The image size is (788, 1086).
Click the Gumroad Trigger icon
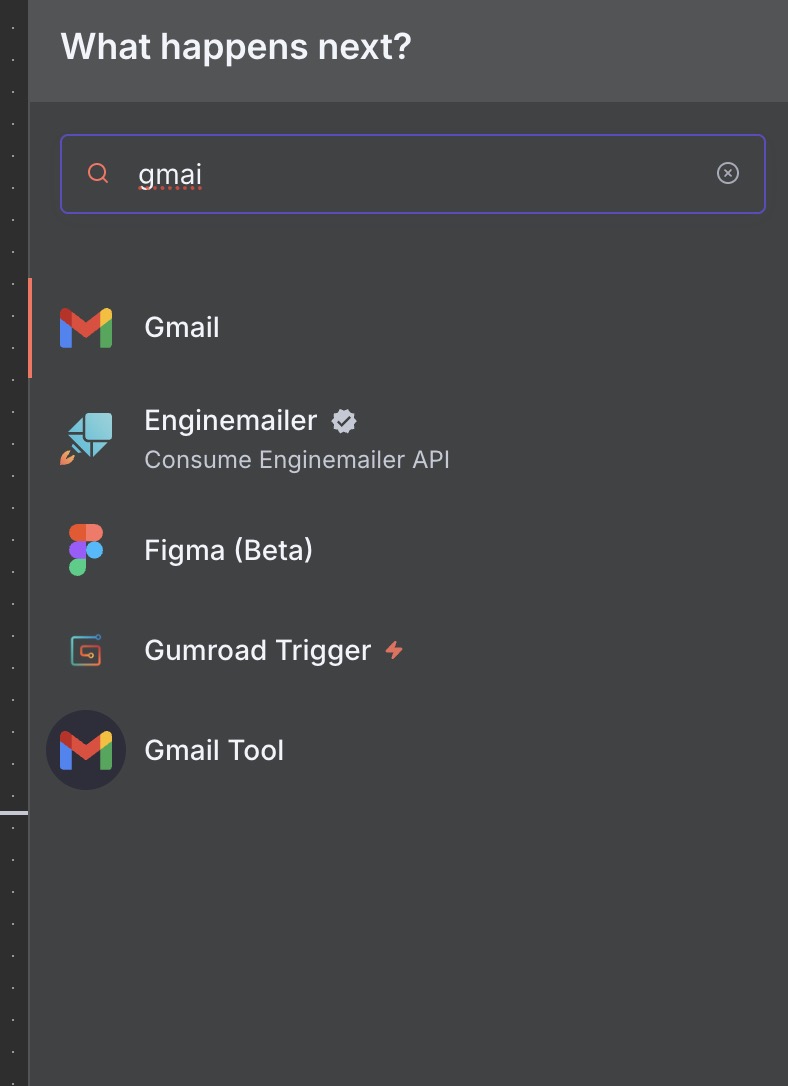click(86, 651)
